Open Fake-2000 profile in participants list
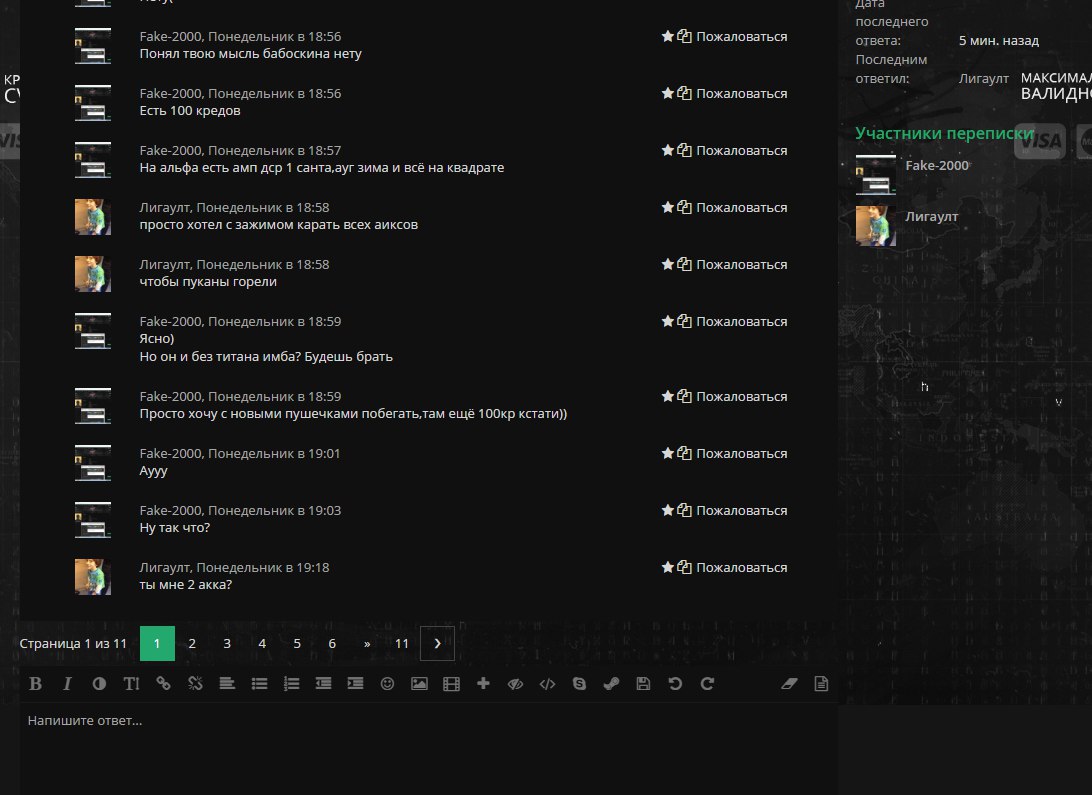The width and height of the screenshot is (1092, 795). point(937,166)
